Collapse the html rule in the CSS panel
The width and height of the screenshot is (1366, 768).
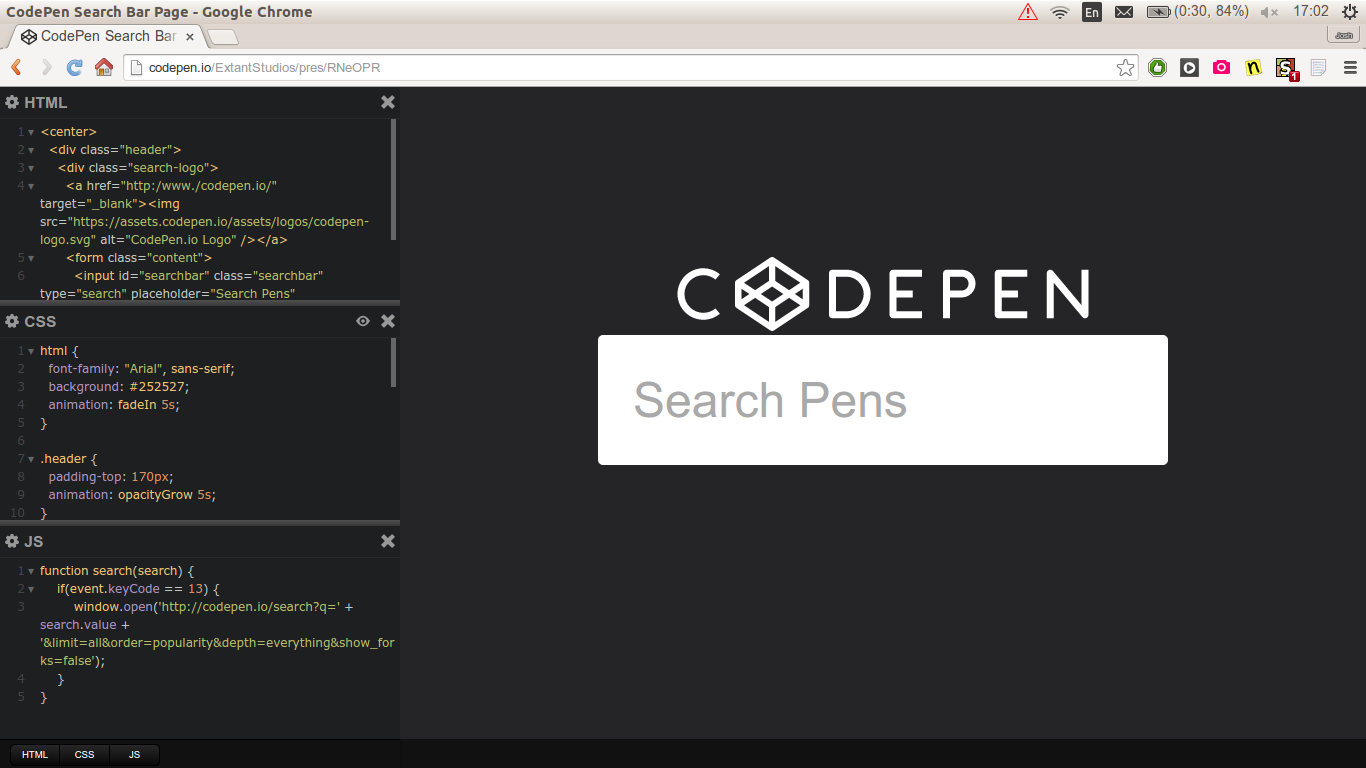point(30,351)
